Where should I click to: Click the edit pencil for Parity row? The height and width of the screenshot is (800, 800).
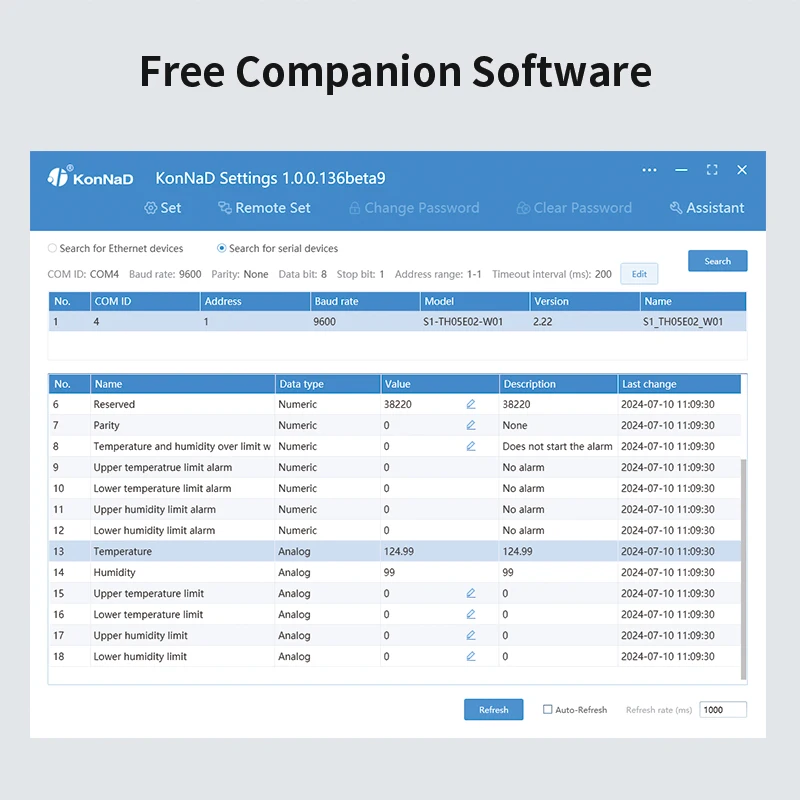(470, 425)
